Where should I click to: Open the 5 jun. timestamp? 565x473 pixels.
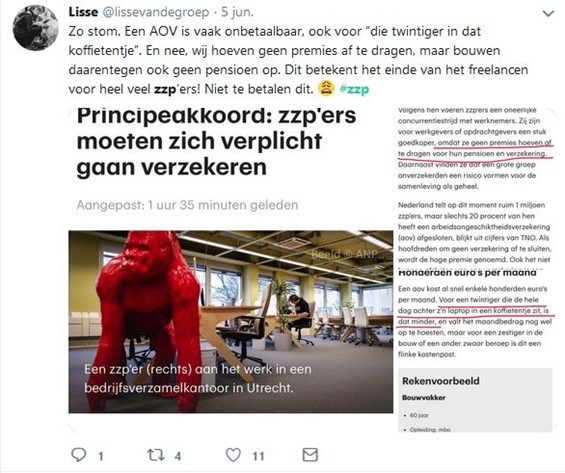click(x=237, y=12)
